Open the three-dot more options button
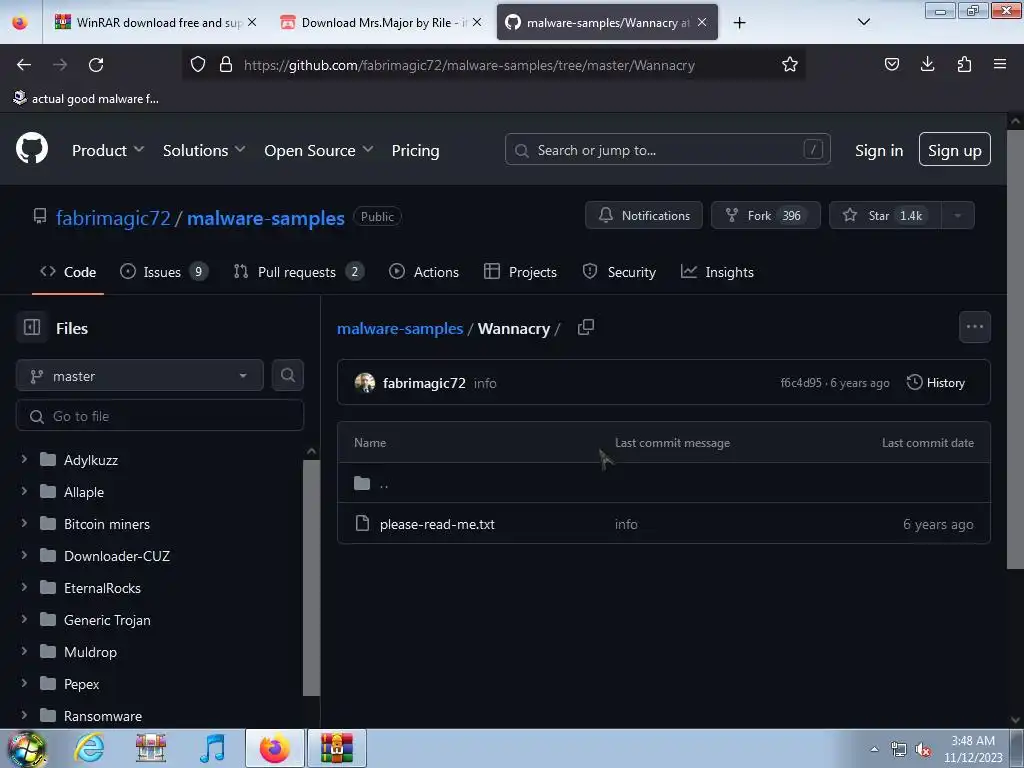This screenshot has height=768, width=1024. pyautogui.click(x=974, y=327)
